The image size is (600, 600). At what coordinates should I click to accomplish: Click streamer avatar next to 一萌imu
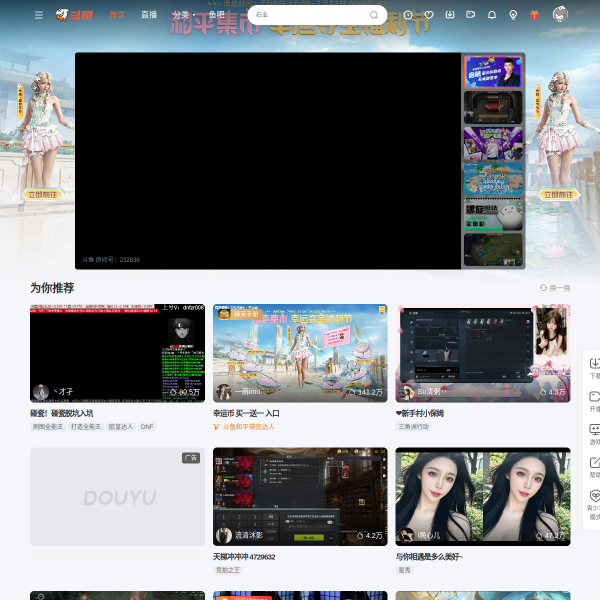pyautogui.click(x=224, y=391)
